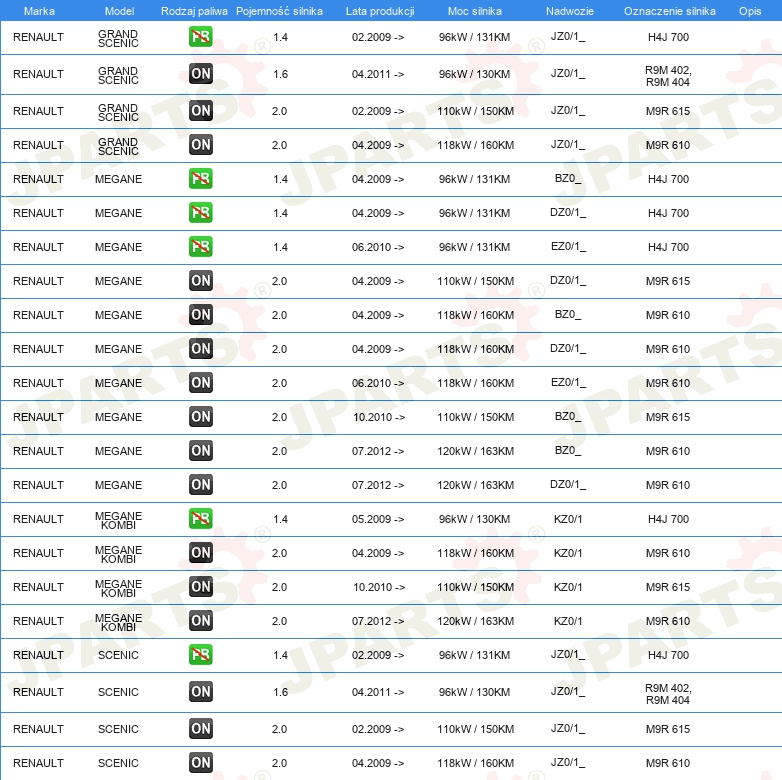782x780 pixels.
Task: Click the Moc silnika column header
Action: tap(475, 10)
